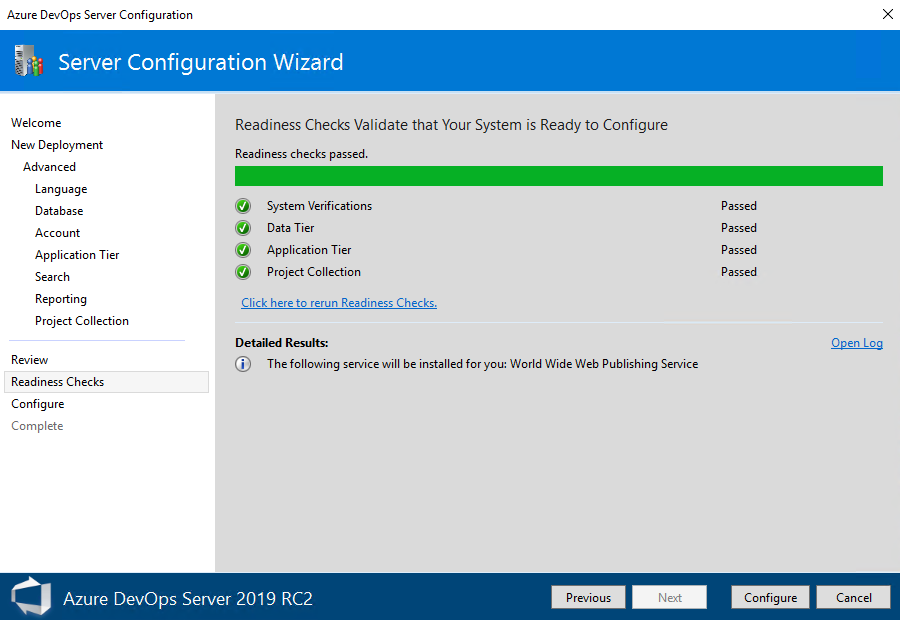
Task: Select the Review section
Action: click(x=29, y=359)
